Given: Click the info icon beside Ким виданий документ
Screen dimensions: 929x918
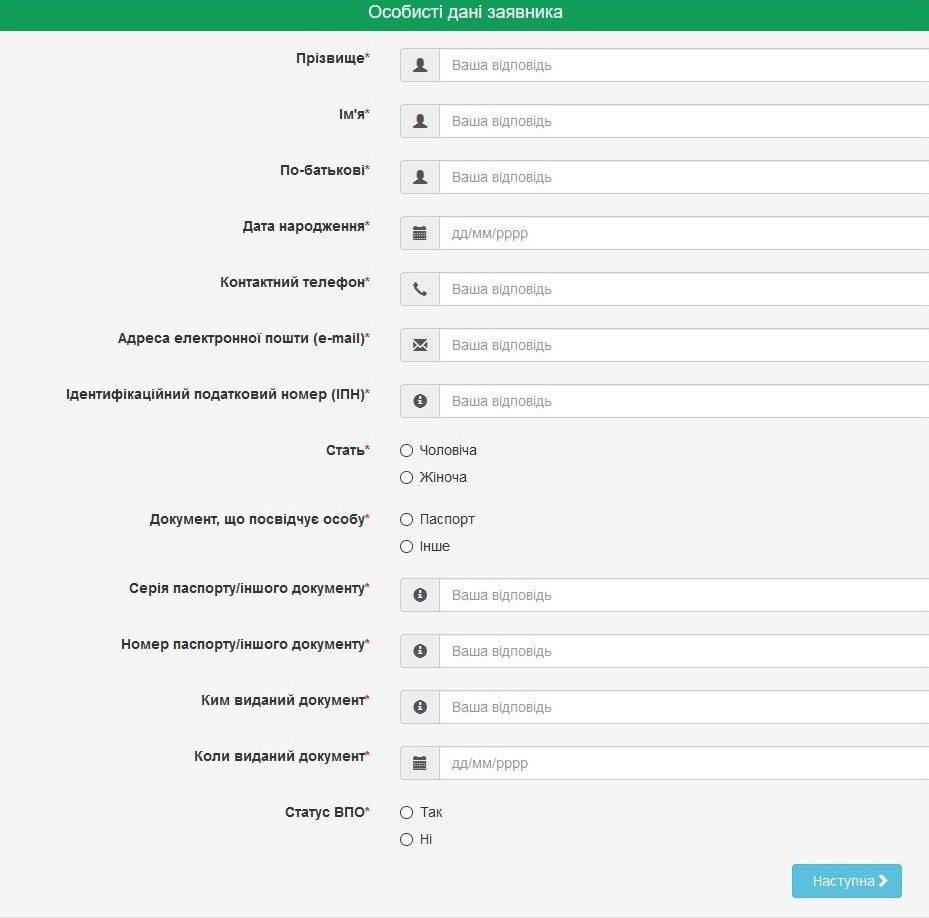Looking at the screenshot, I should (420, 707).
